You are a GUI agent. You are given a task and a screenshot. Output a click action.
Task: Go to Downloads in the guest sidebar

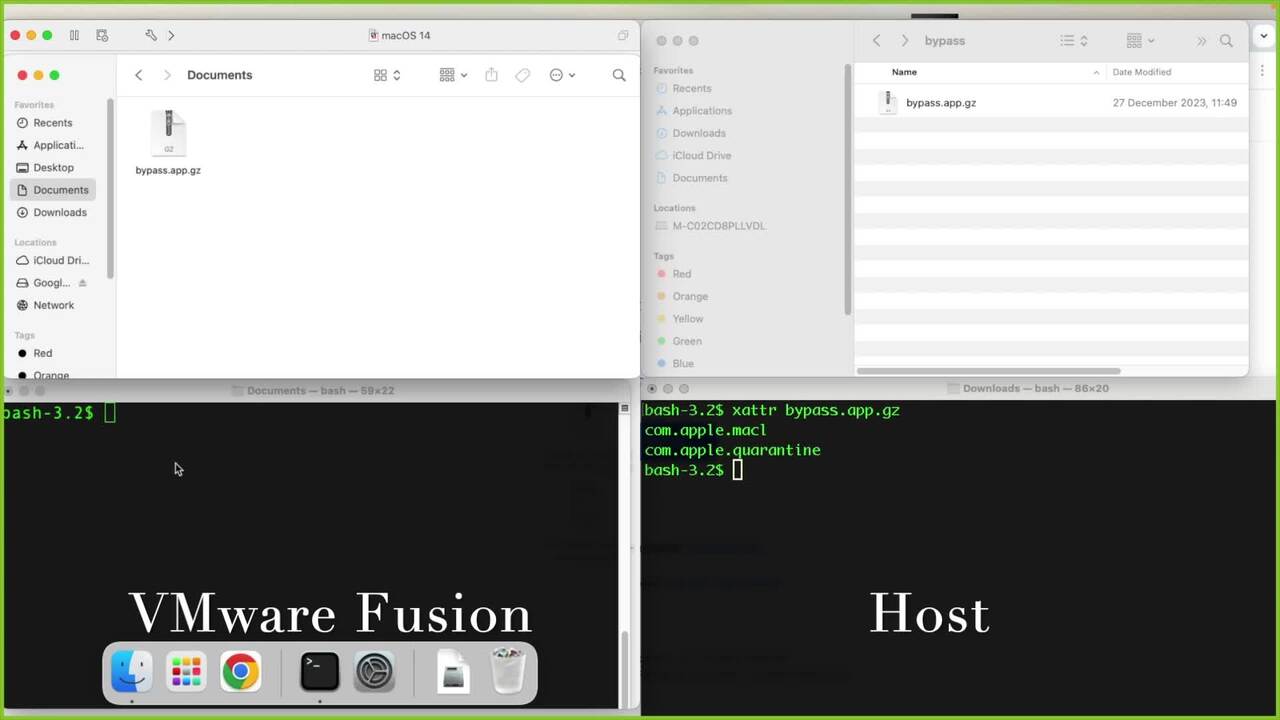coord(60,212)
